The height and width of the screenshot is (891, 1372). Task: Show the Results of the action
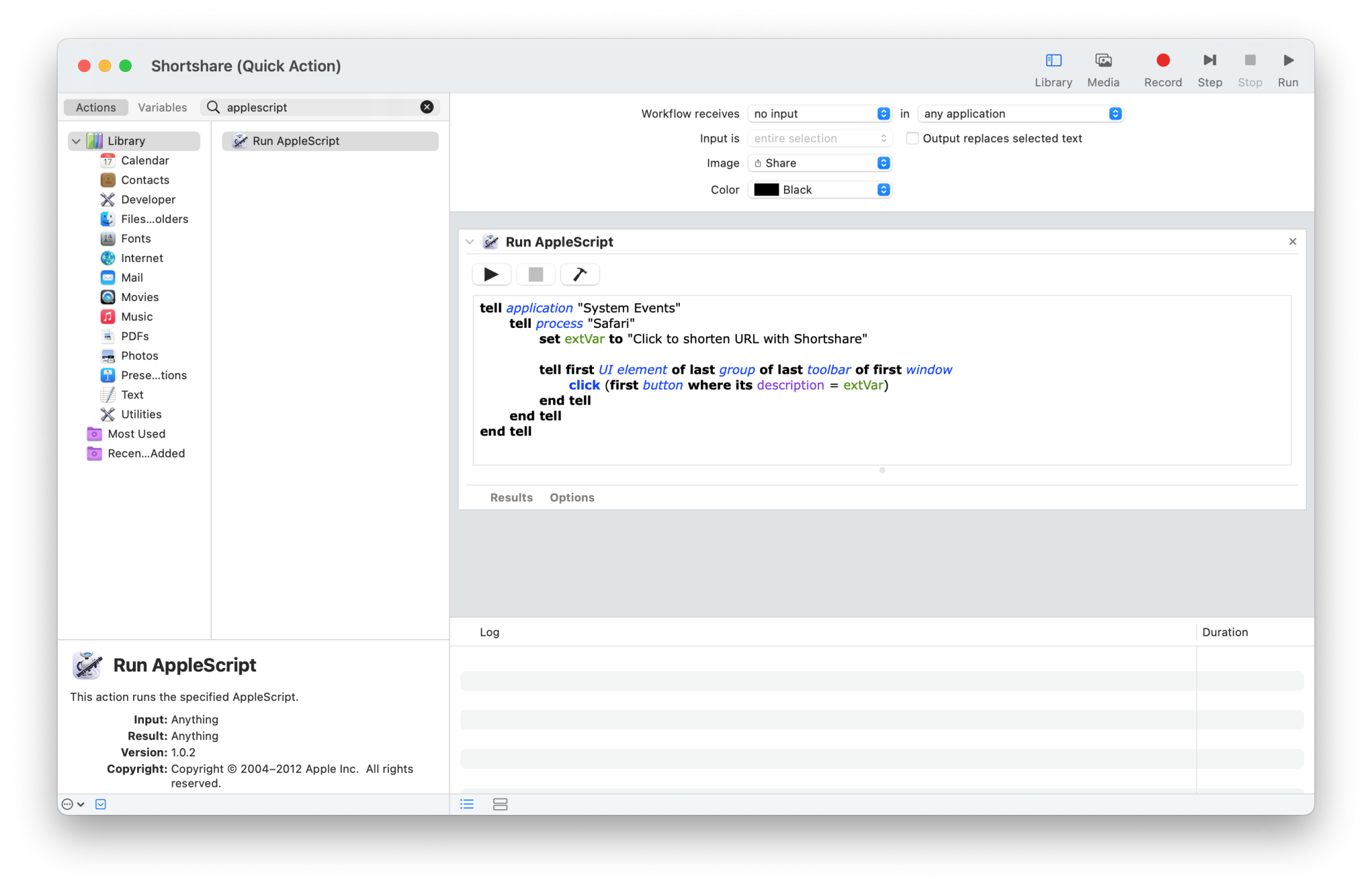tap(511, 497)
